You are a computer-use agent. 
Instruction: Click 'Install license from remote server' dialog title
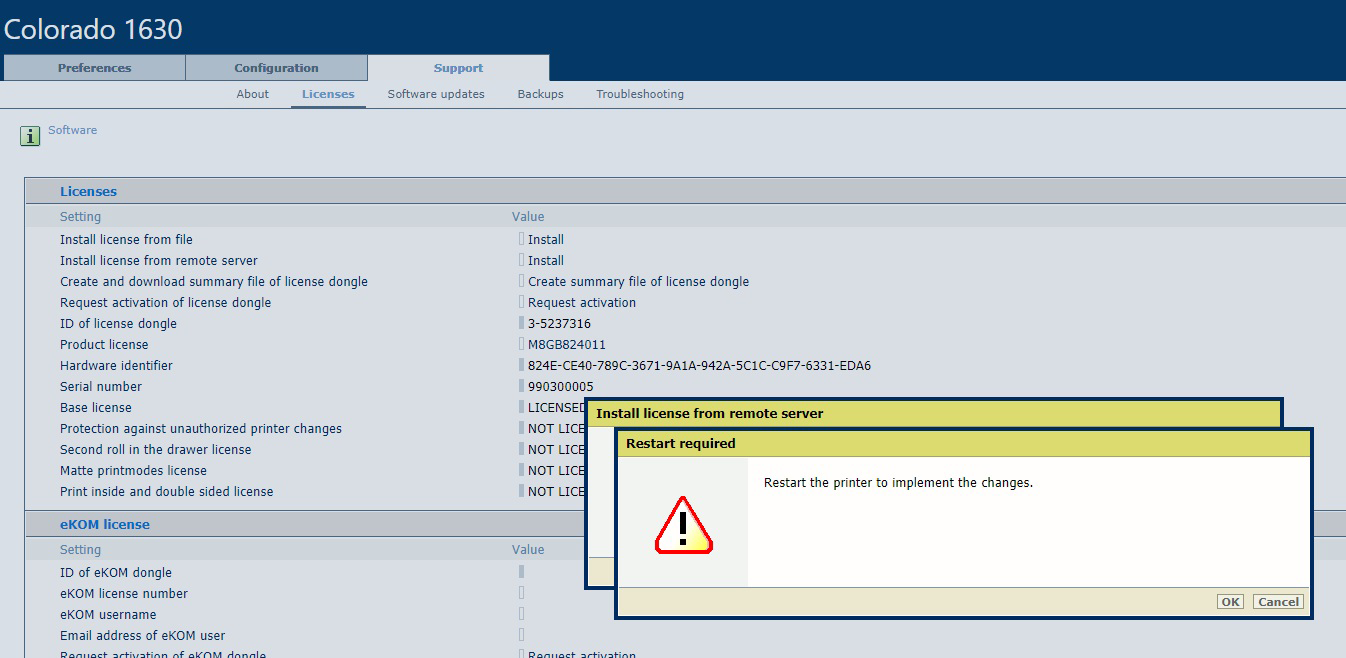710,413
